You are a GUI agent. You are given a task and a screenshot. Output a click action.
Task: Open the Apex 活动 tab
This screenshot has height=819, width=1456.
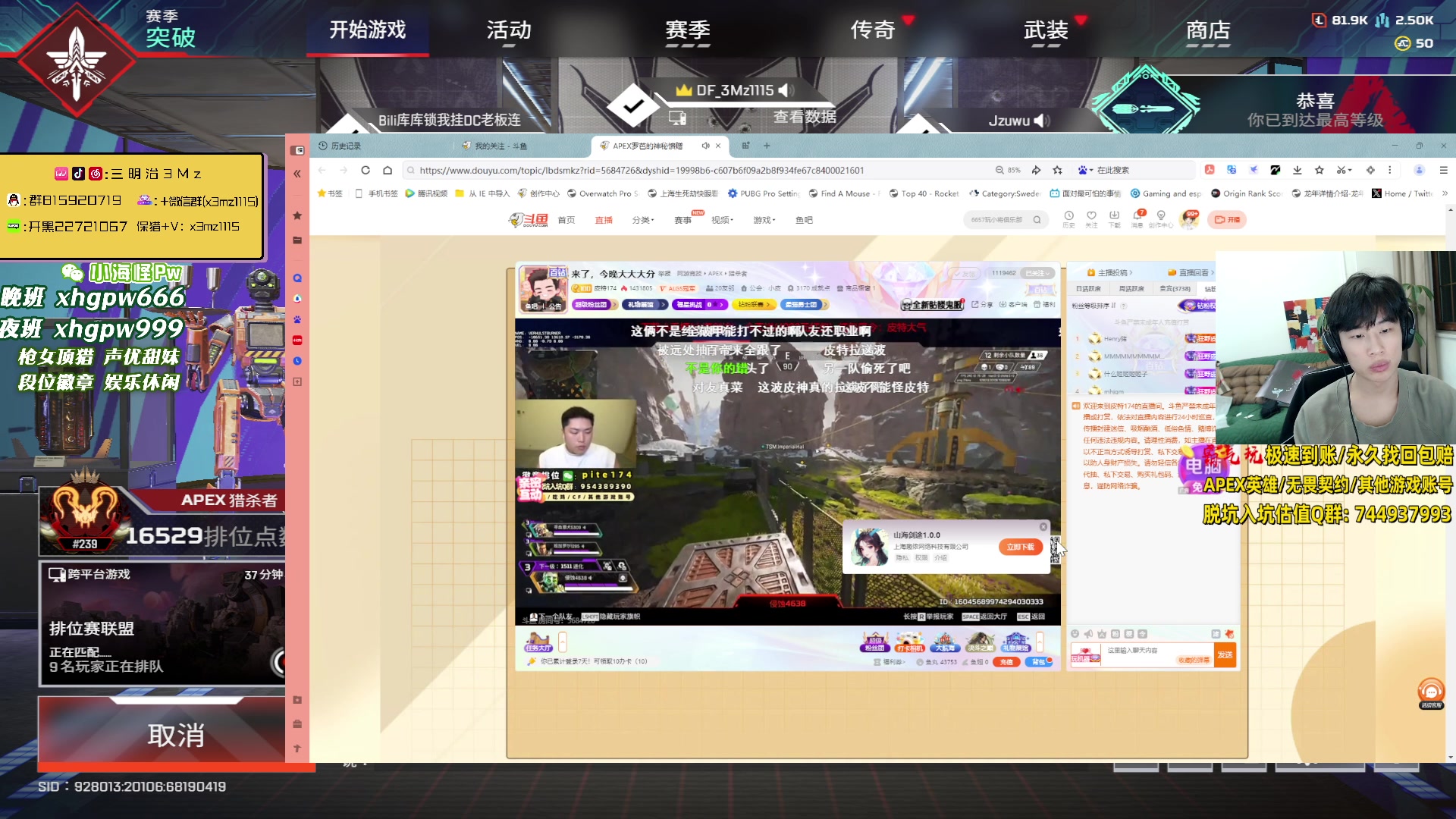click(509, 30)
